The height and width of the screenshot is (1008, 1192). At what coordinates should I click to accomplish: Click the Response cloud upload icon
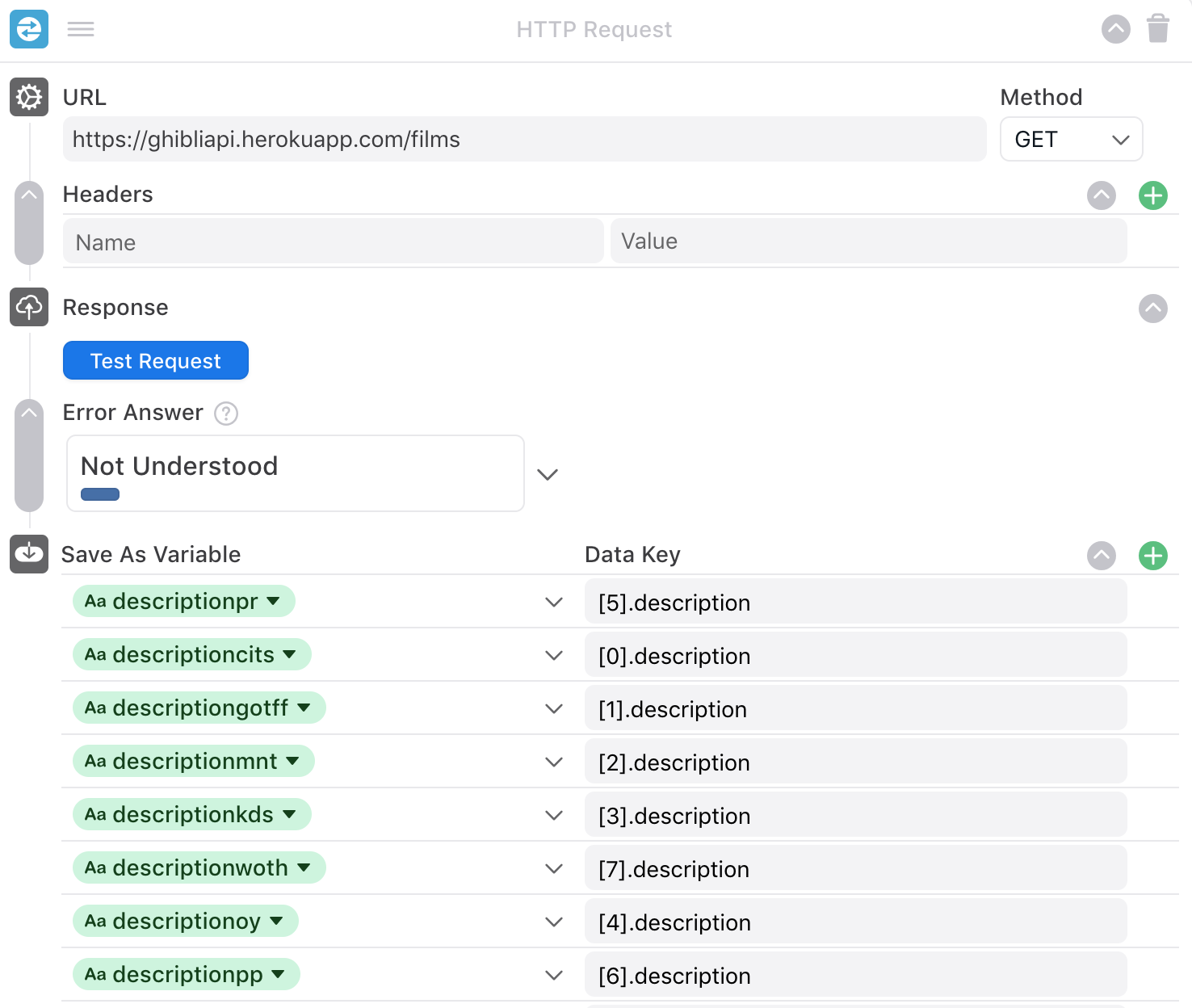tap(29, 308)
